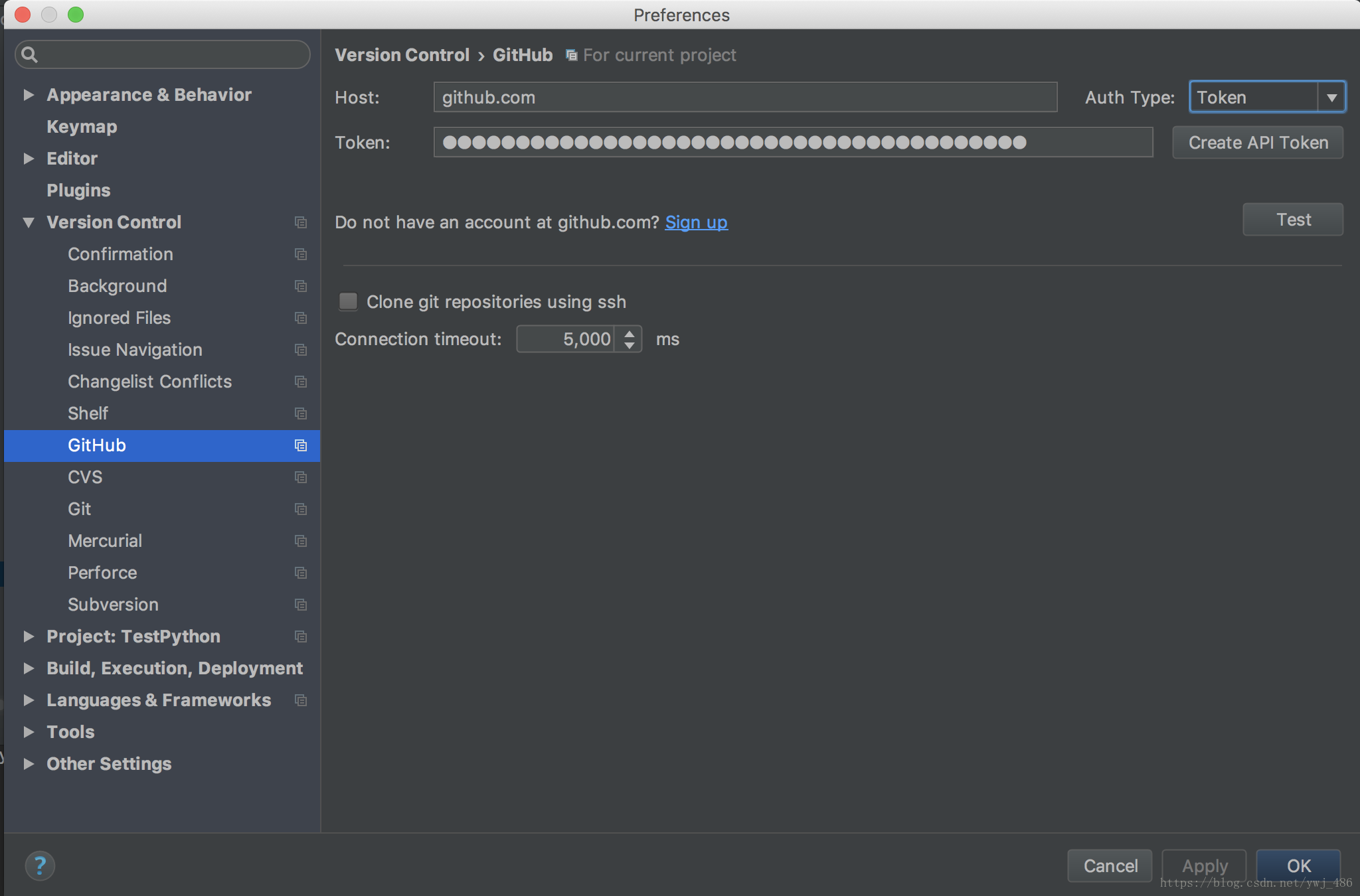Click project-level icon beside Git row
The image size is (1360, 896).
301,509
